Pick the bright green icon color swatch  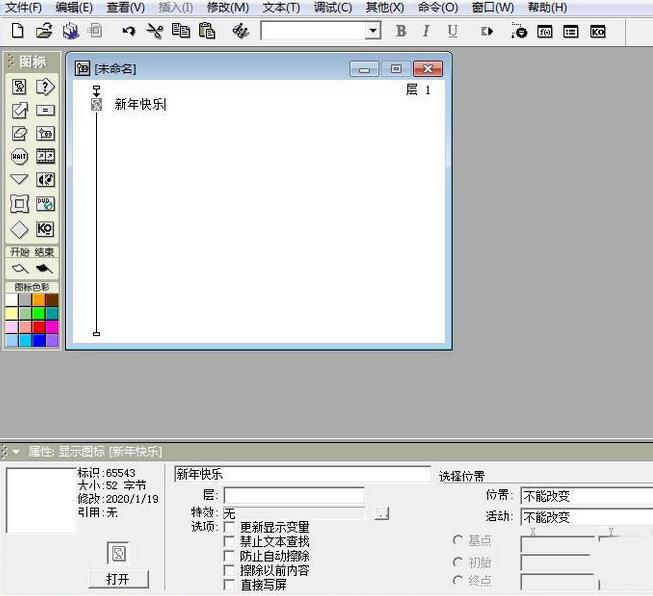[x=38, y=313]
